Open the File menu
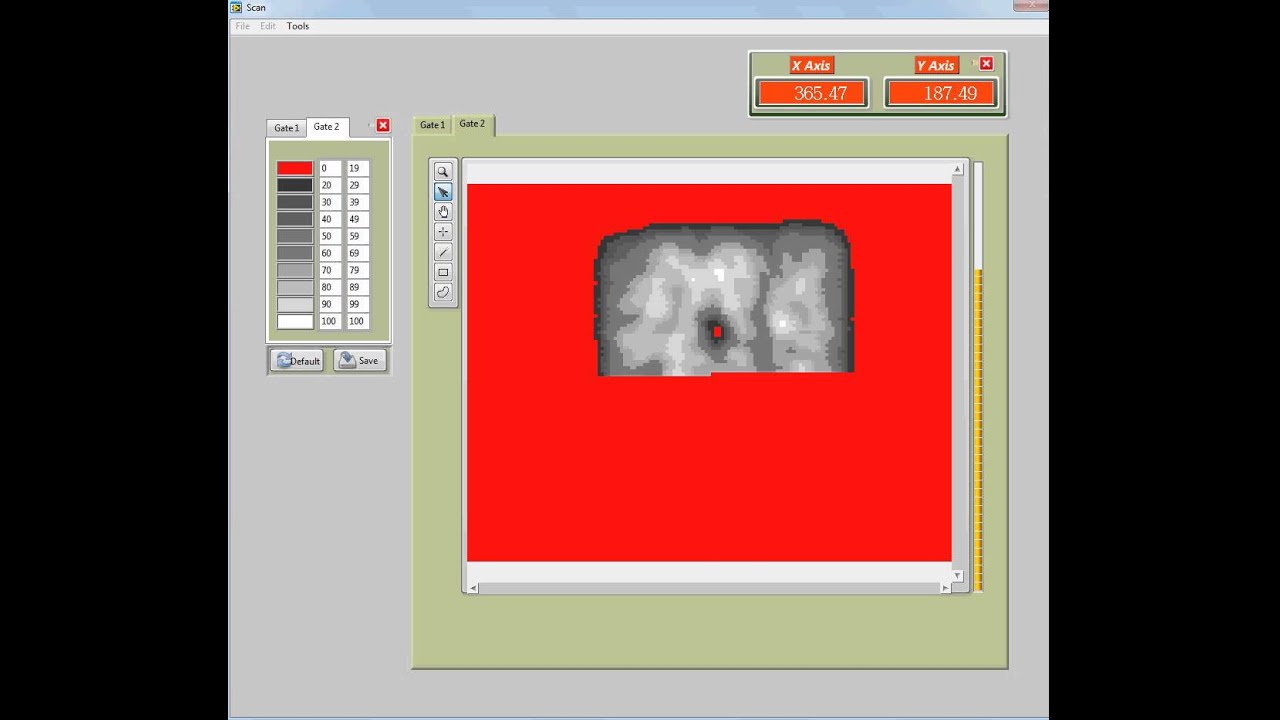The height and width of the screenshot is (720, 1280). pos(242,26)
